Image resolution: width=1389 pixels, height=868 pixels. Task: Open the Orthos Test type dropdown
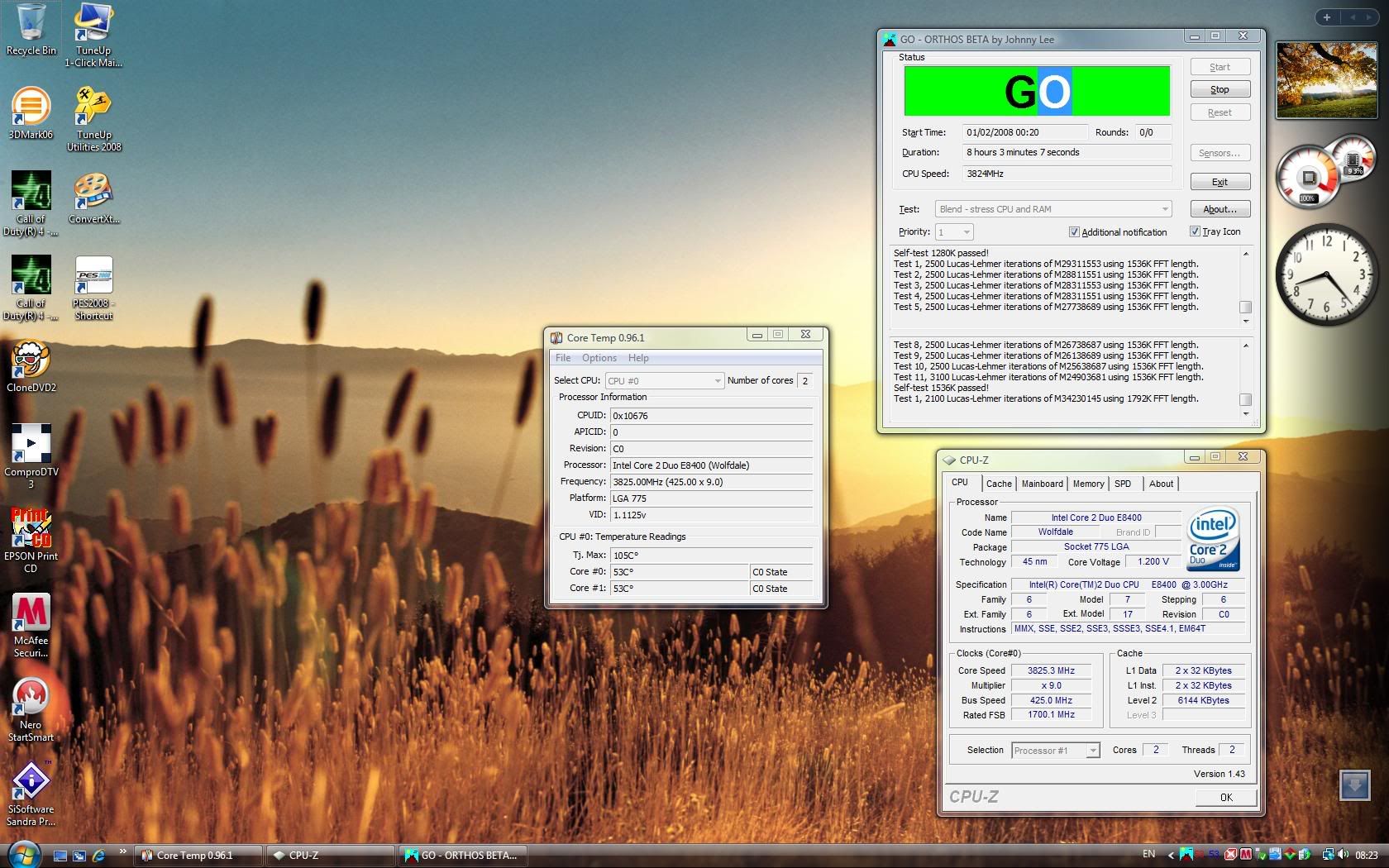[x=1054, y=209]
